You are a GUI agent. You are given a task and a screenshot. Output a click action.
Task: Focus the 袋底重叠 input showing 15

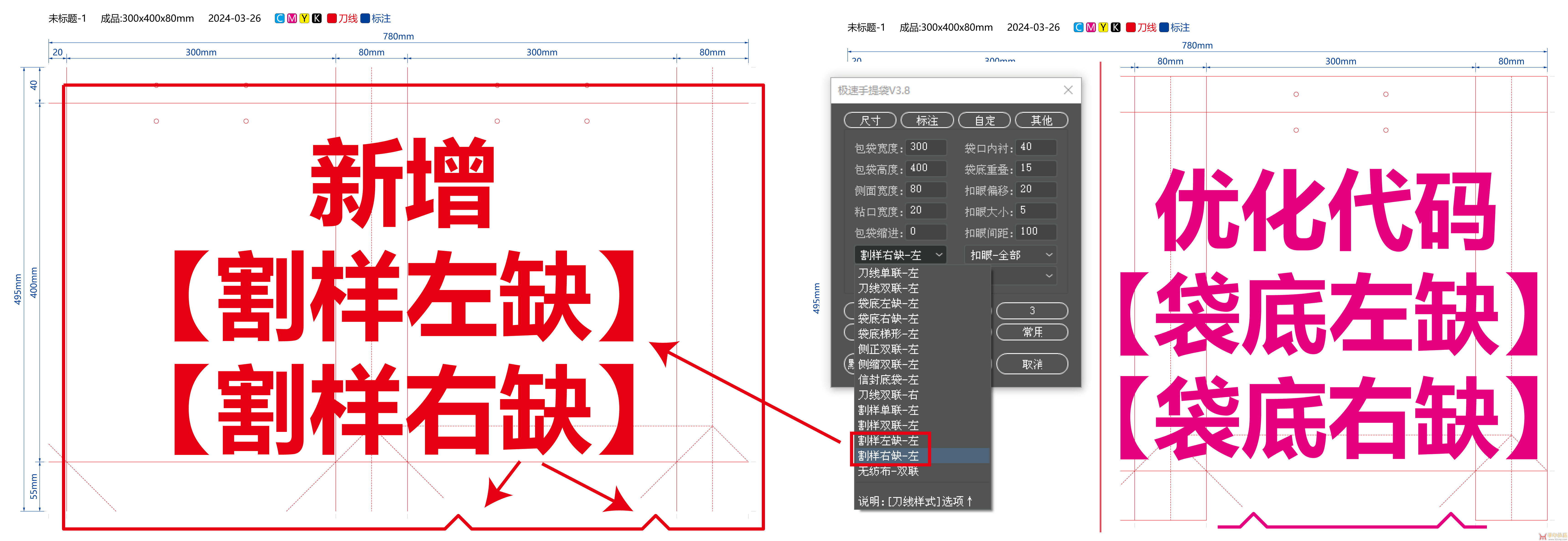[x=1036, y=169]
